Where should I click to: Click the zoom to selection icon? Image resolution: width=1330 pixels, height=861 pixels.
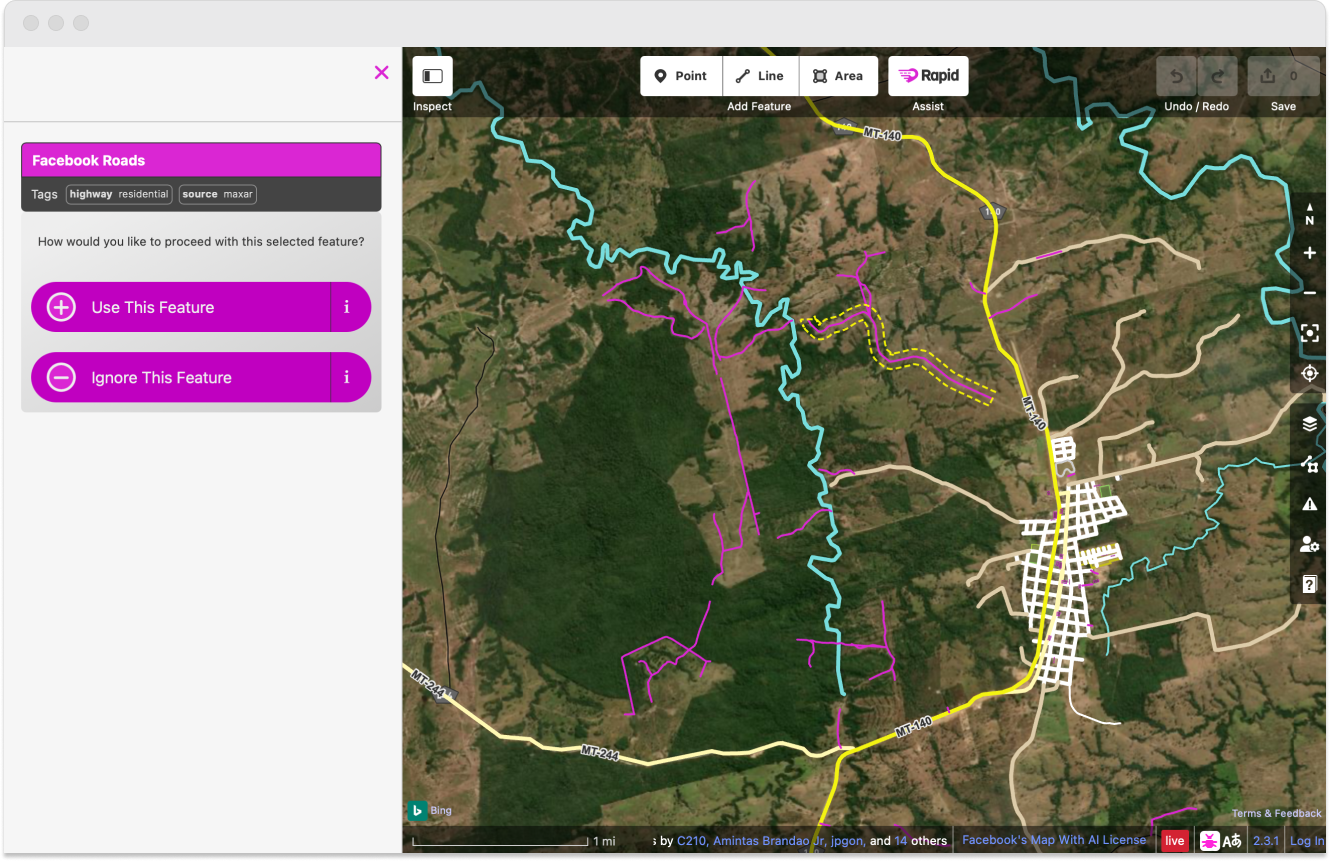coord(1310,333)
